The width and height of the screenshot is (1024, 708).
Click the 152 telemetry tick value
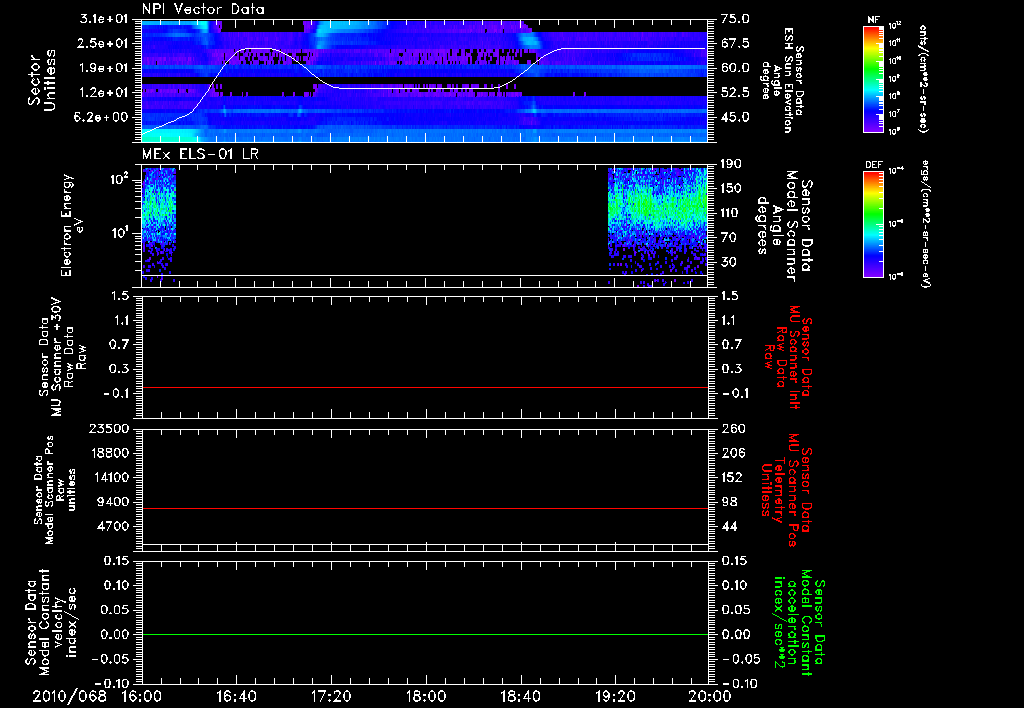(x=732, y=477)
